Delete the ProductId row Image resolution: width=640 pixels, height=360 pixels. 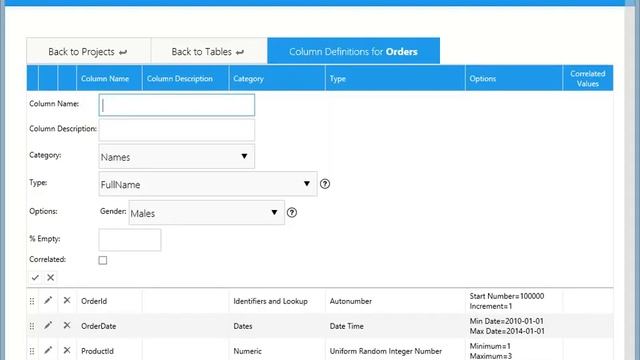click(x=67, y=350)
